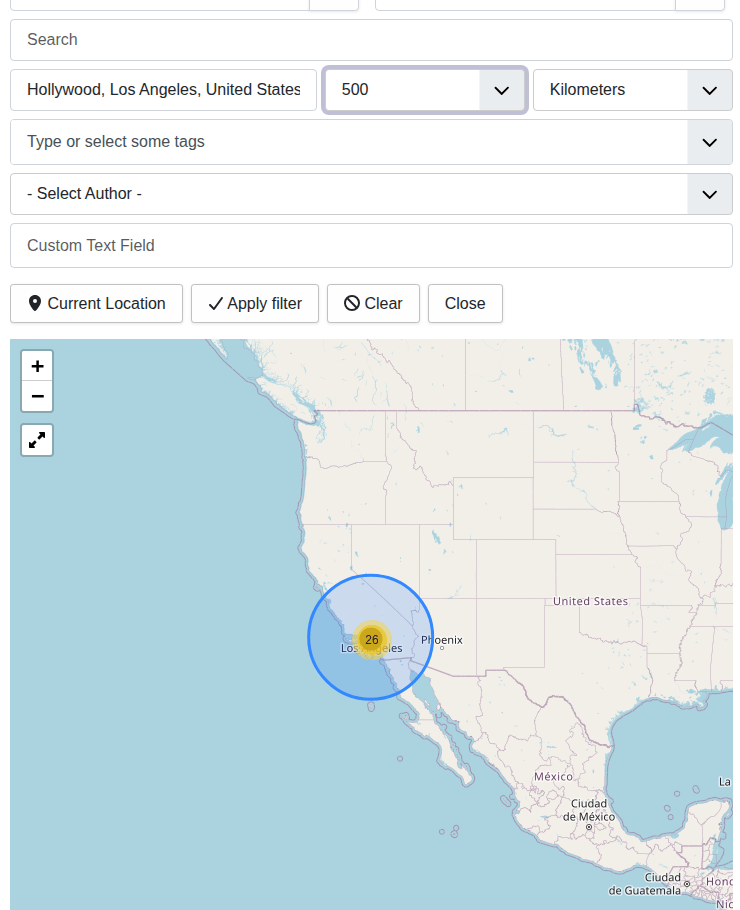The image size is (740, 910).
Task: Click the Custom Text Field input
Action: [371, 246]
